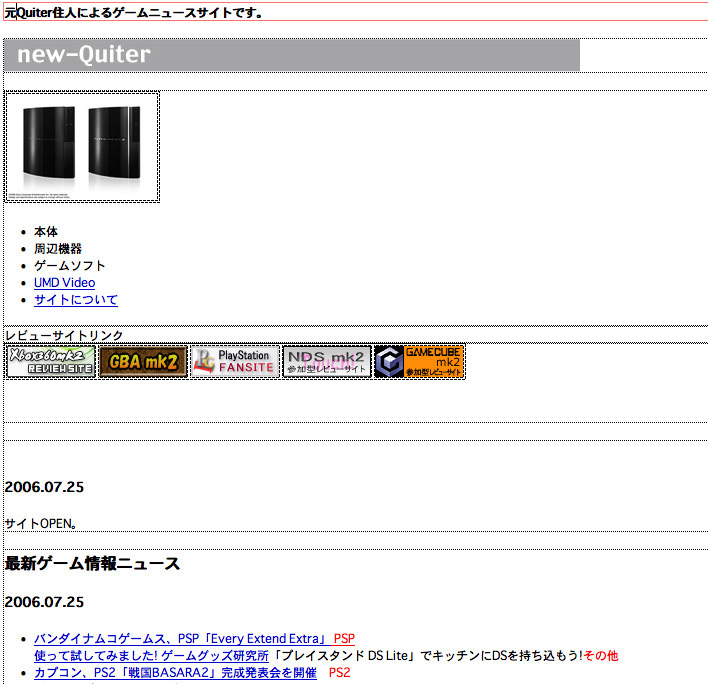708x684 pixels.
Task: Select the ゲームソフト list item
Action: pos(70,265)
